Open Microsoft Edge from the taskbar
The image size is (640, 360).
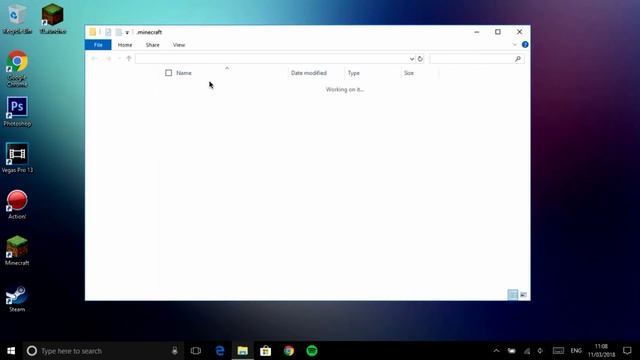(220, 351)
